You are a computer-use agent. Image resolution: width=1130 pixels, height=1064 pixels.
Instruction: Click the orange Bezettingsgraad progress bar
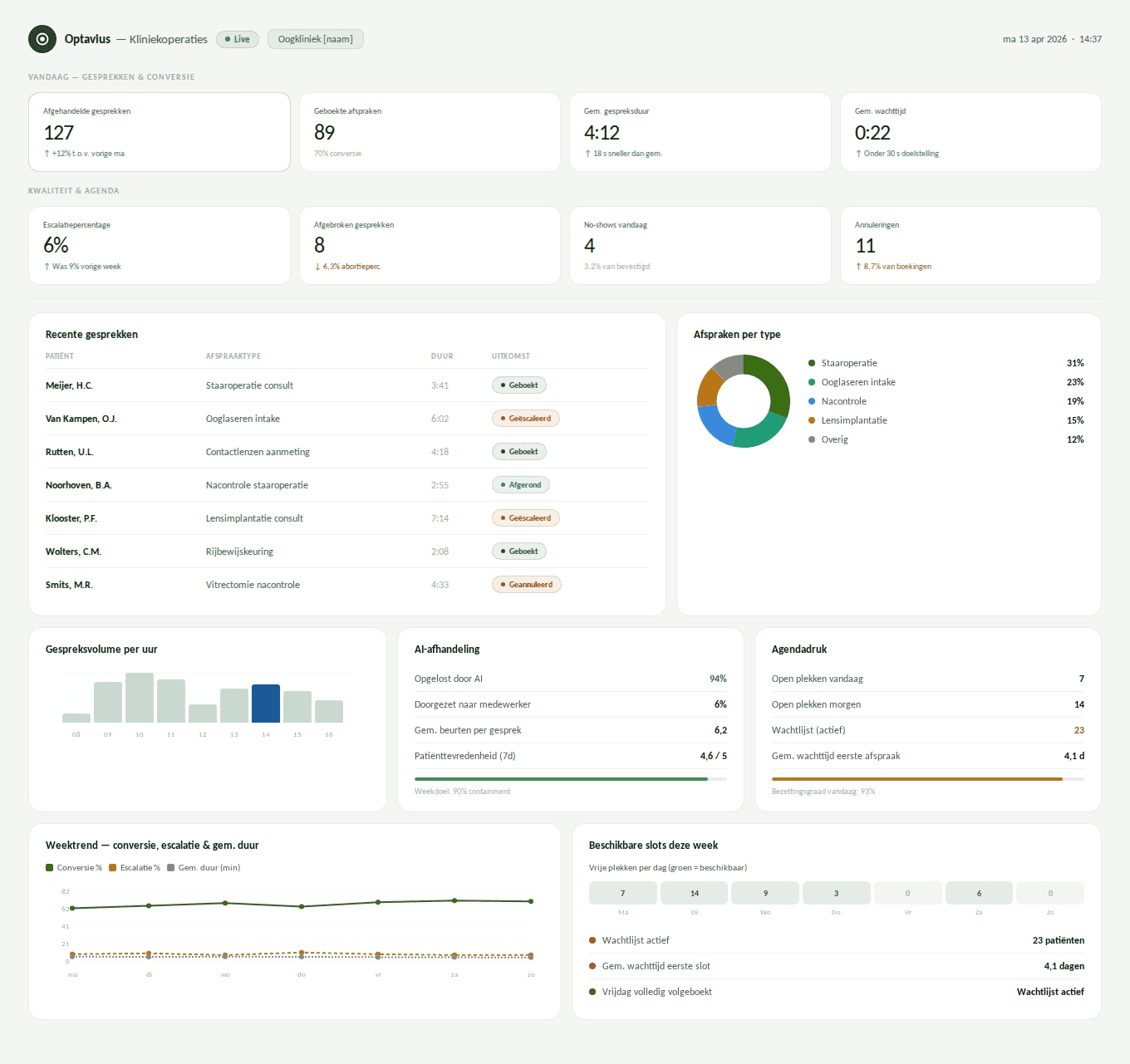pyautogui.click(x=928, y=779)
